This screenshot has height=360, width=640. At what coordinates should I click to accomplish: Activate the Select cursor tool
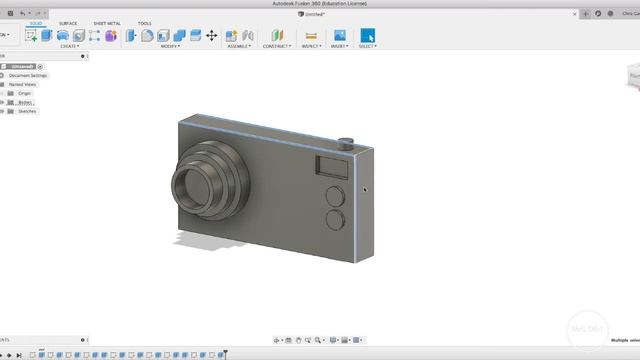[368, 36]
